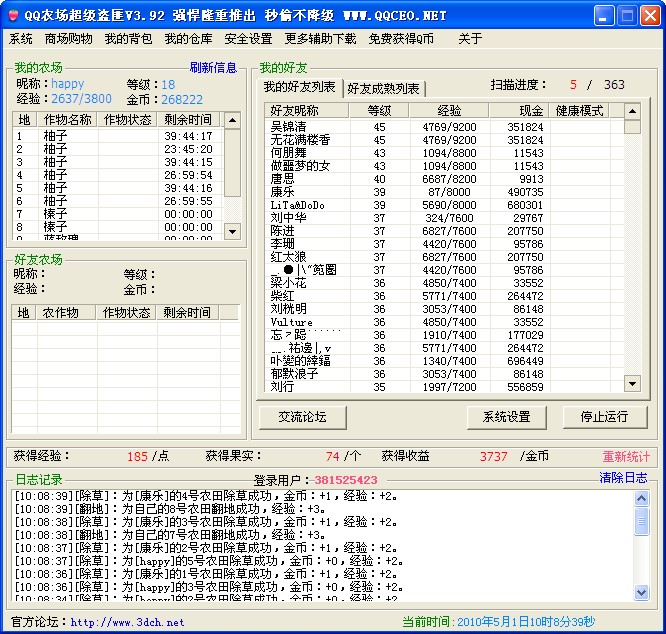
Task: Click the friends list 等级 column header
Action: 379,111
